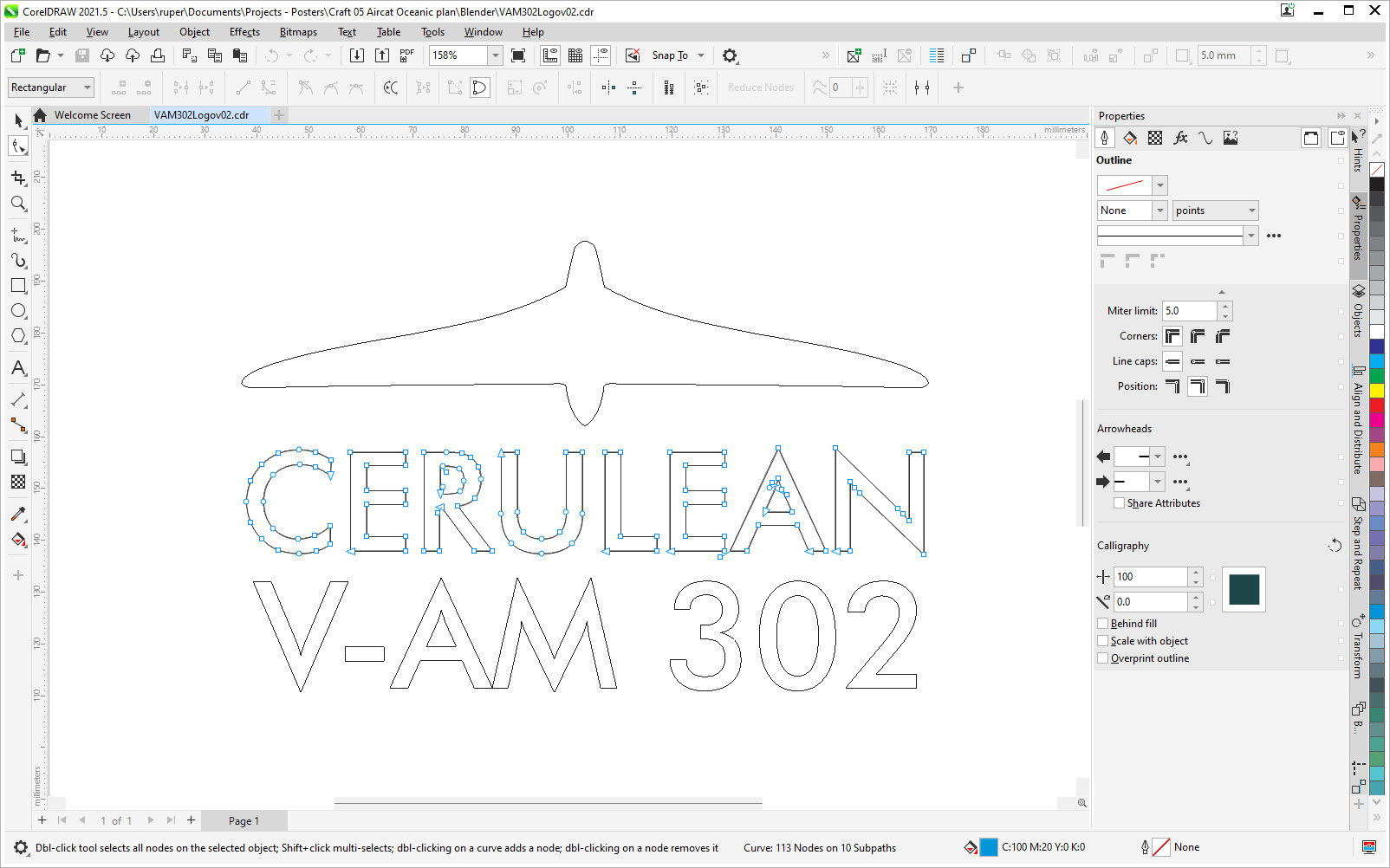Select the Pick tool

18,120
